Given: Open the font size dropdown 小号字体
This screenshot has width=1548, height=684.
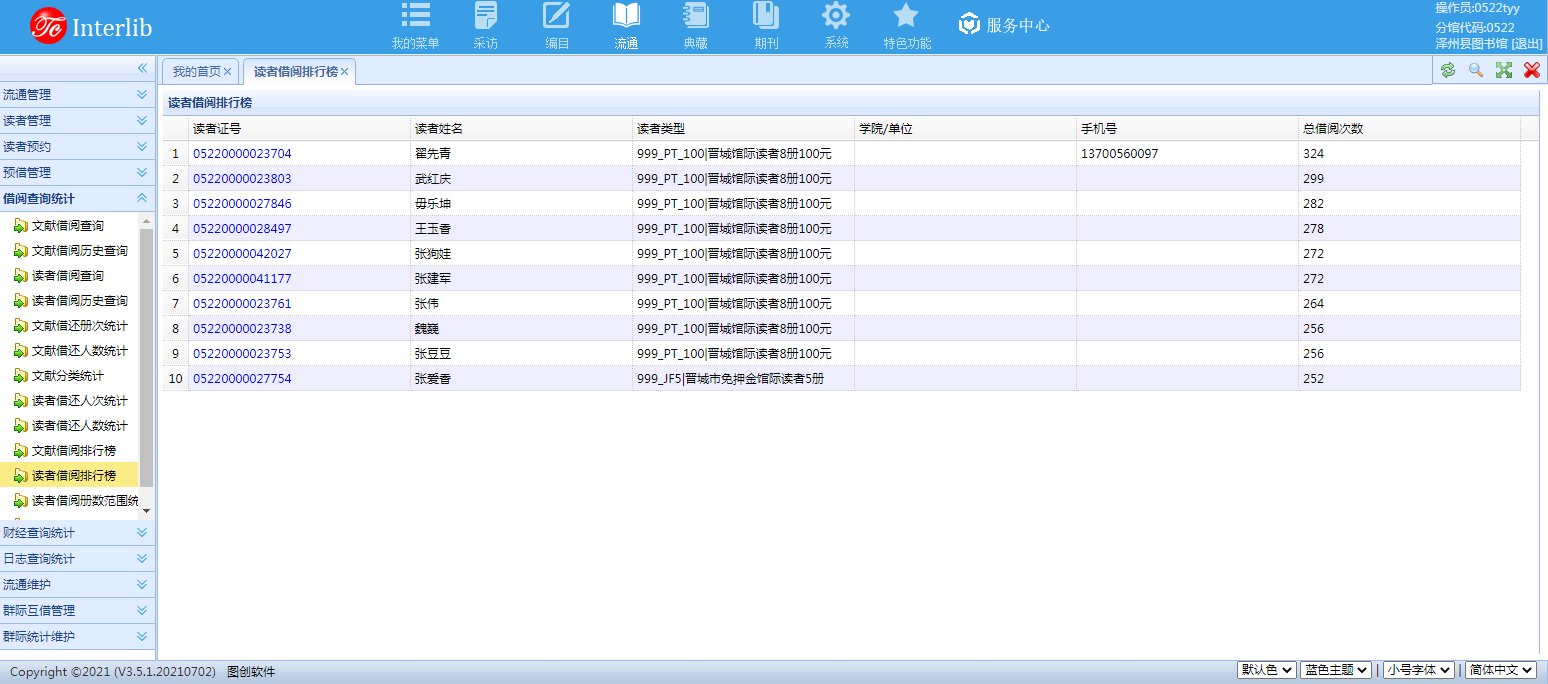Looking at the screenshot, I should tap(1417, 669).
